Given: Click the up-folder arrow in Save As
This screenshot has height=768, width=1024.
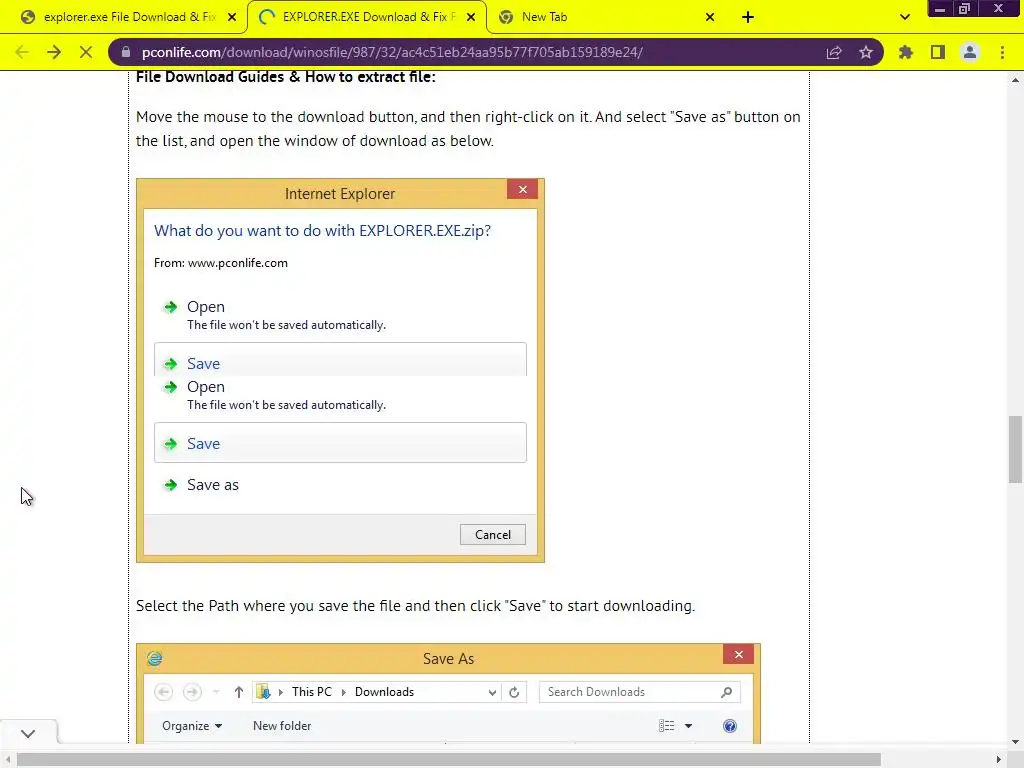Looking at the screenshot, I should click(239, 692).
